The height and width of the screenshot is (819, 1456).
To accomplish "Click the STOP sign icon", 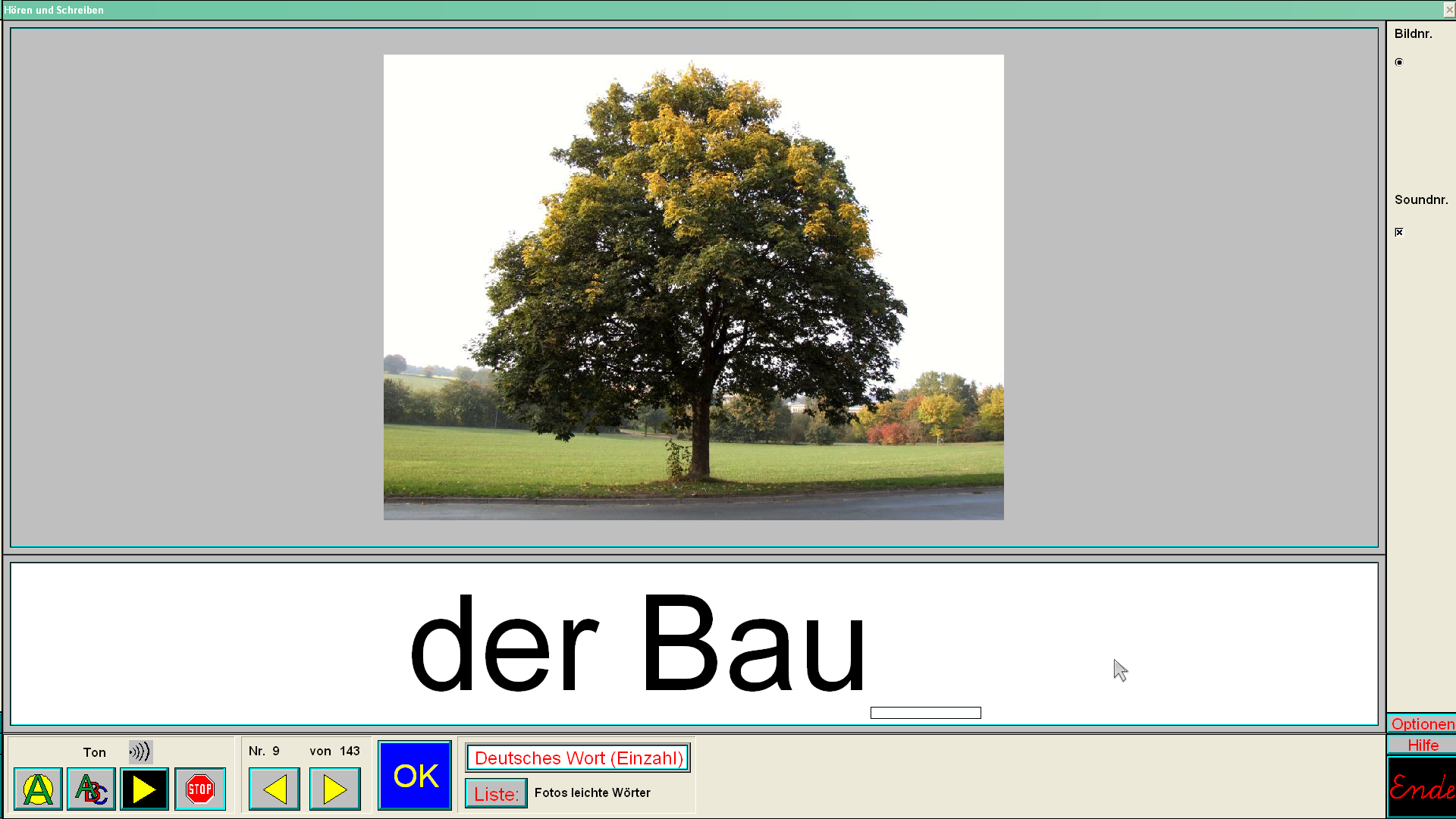I will click(x=199, y=789).
